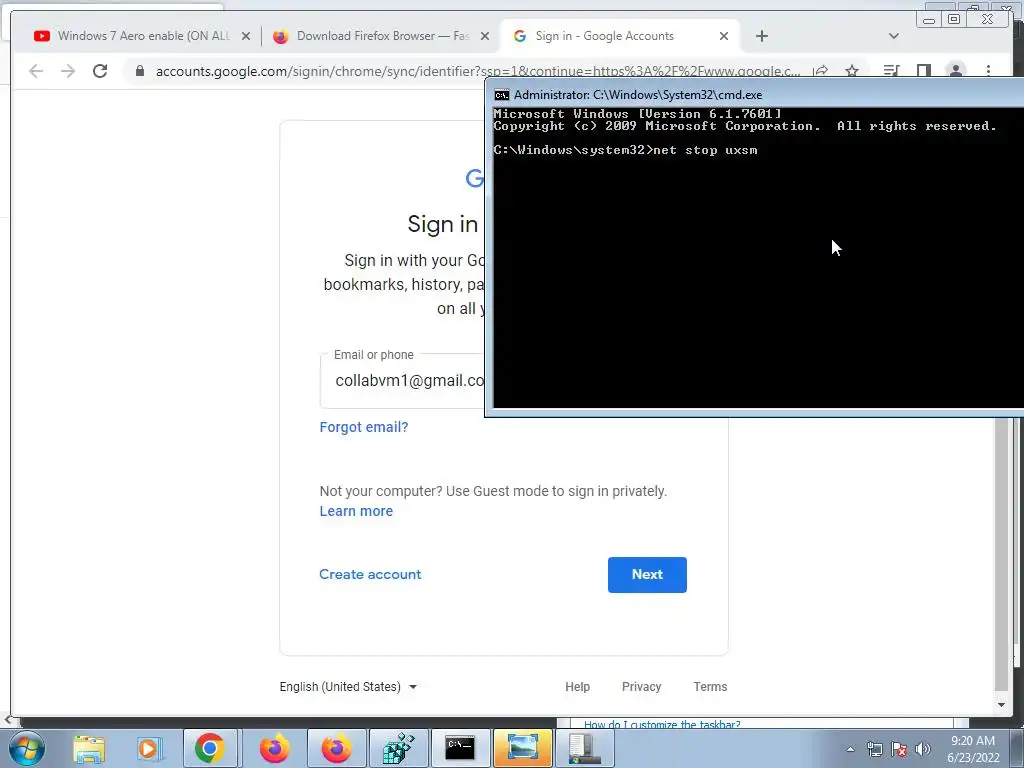The image size is (1024, 768).
Task: Close the Download Firefox Browser tab
Action: click(485, 36)
